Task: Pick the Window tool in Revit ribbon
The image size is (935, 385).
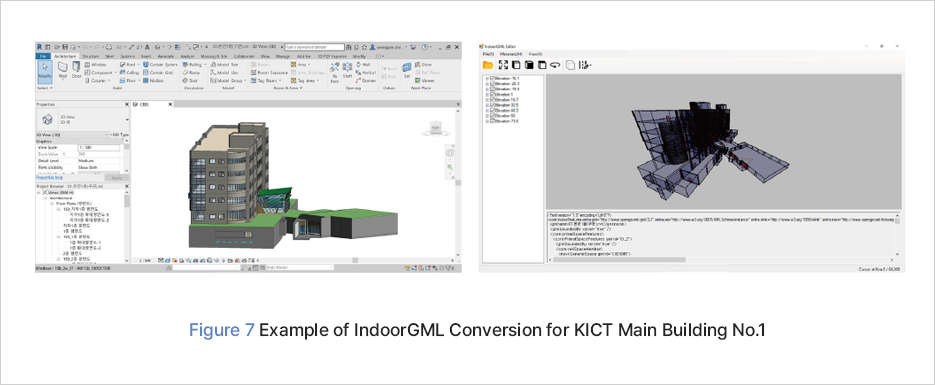Action: coord(95,64)
